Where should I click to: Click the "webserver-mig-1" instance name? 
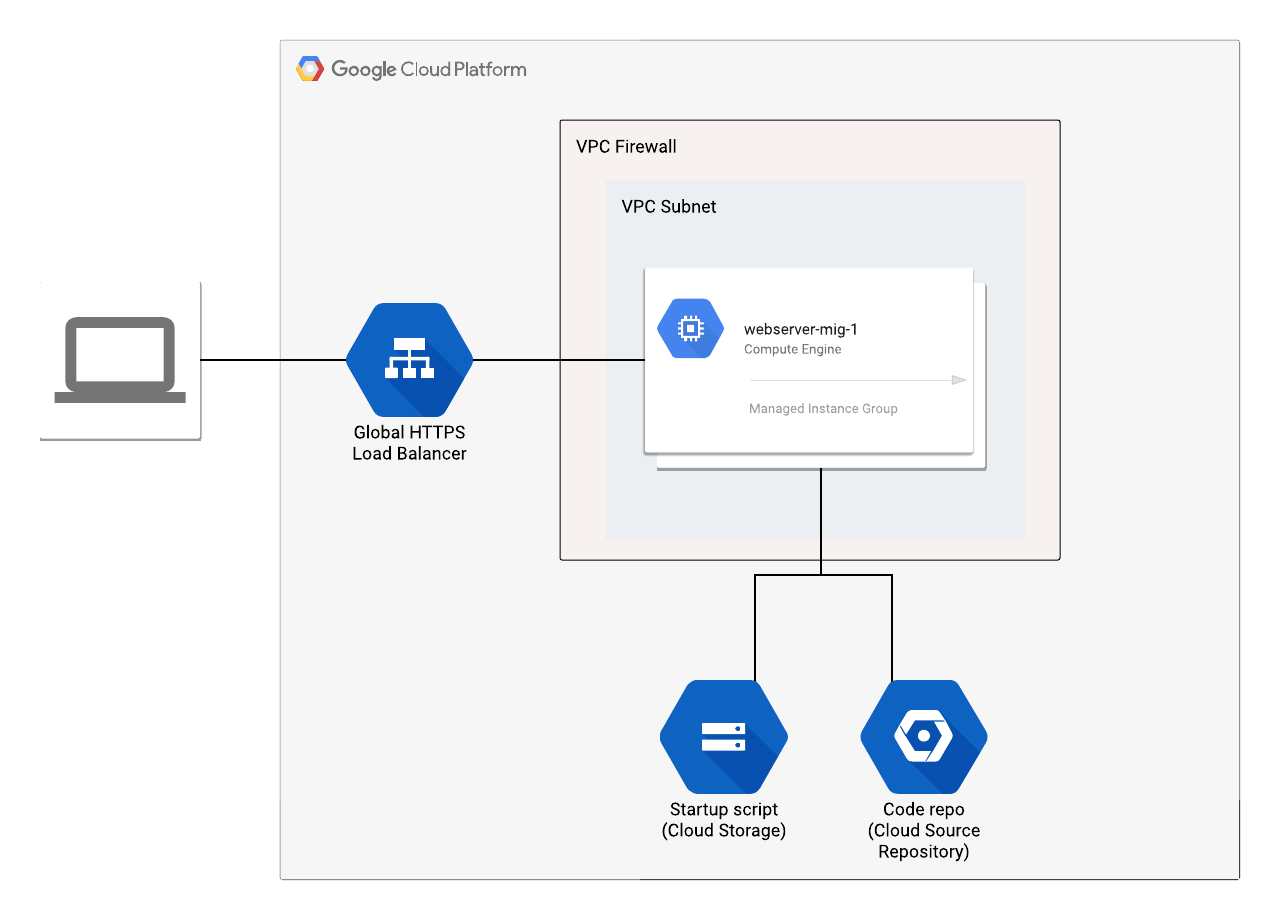[x=801, y=329]
